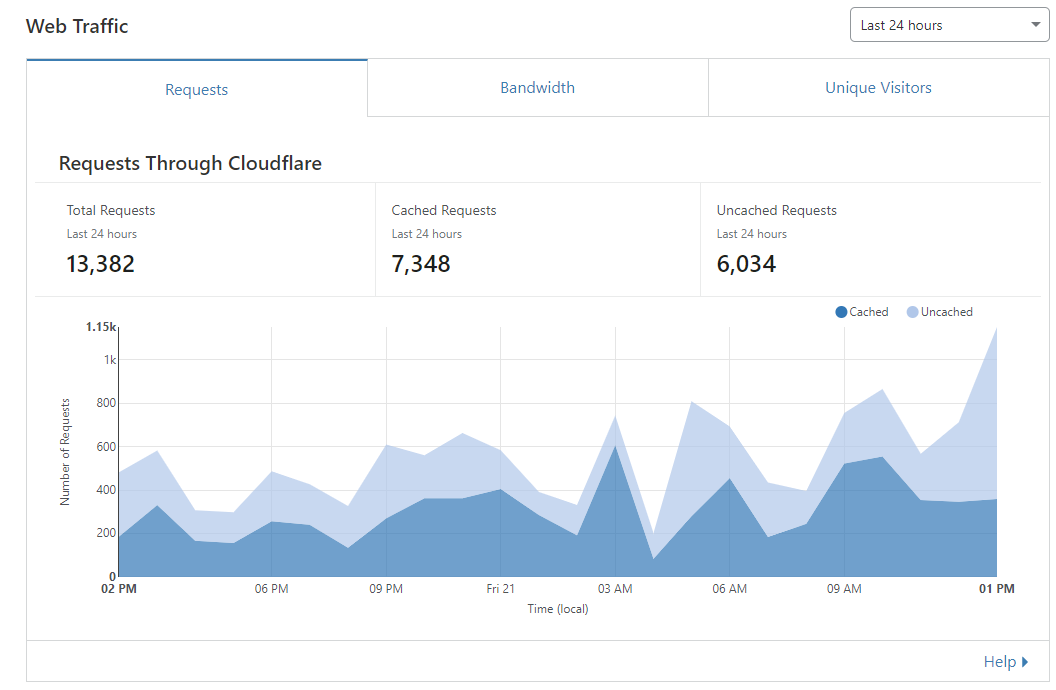1056x690 pixels.
Task: Click the Total Requests value 13,382
Action: [100, 264]
